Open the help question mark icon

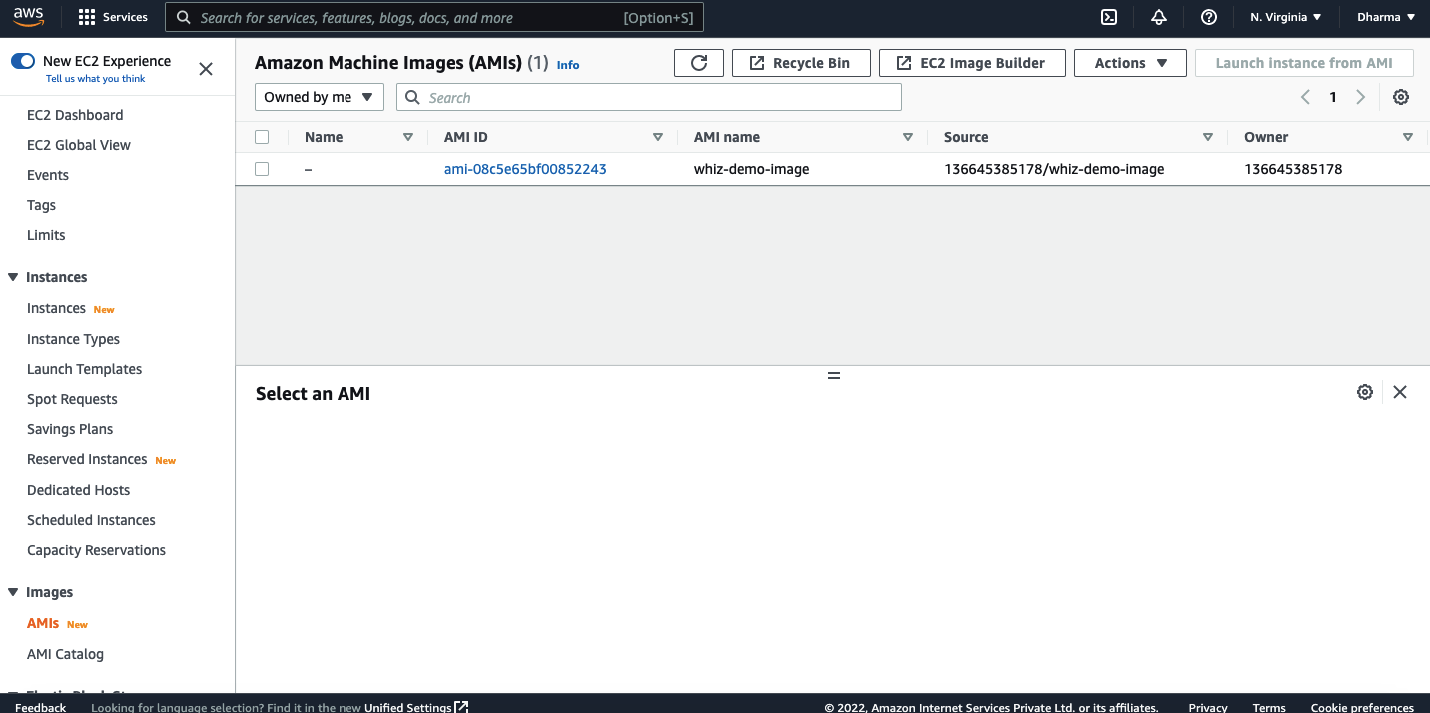tap(1209, 17)
